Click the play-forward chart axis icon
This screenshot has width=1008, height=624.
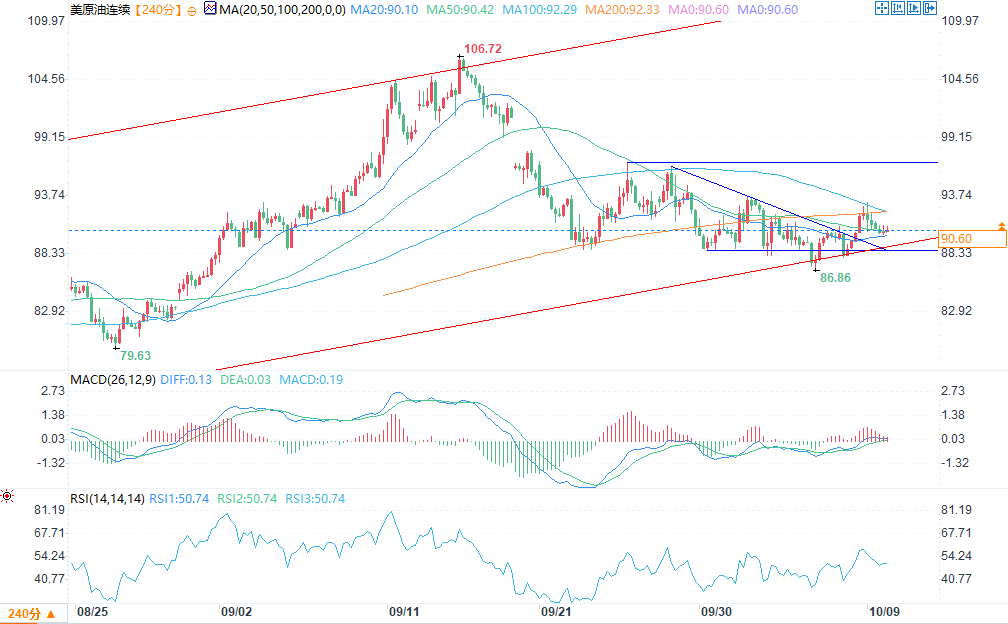tap(914, 8)
